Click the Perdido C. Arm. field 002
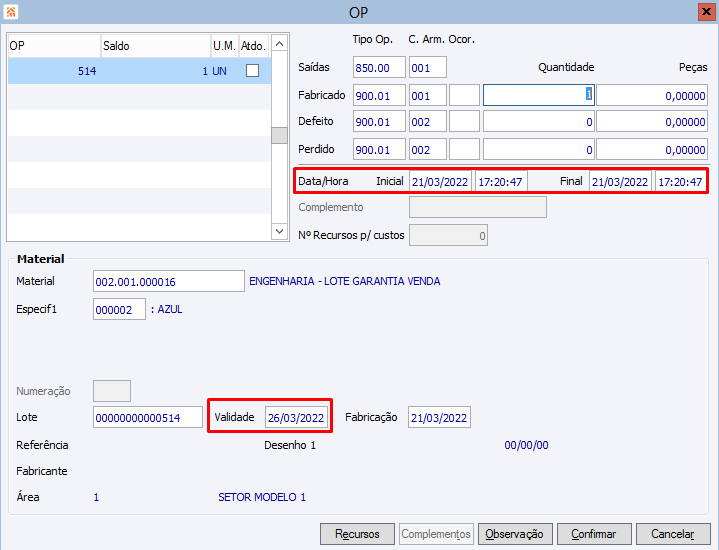Image resolution: width=719 pixels, height=550 pixels. [428, 149]
